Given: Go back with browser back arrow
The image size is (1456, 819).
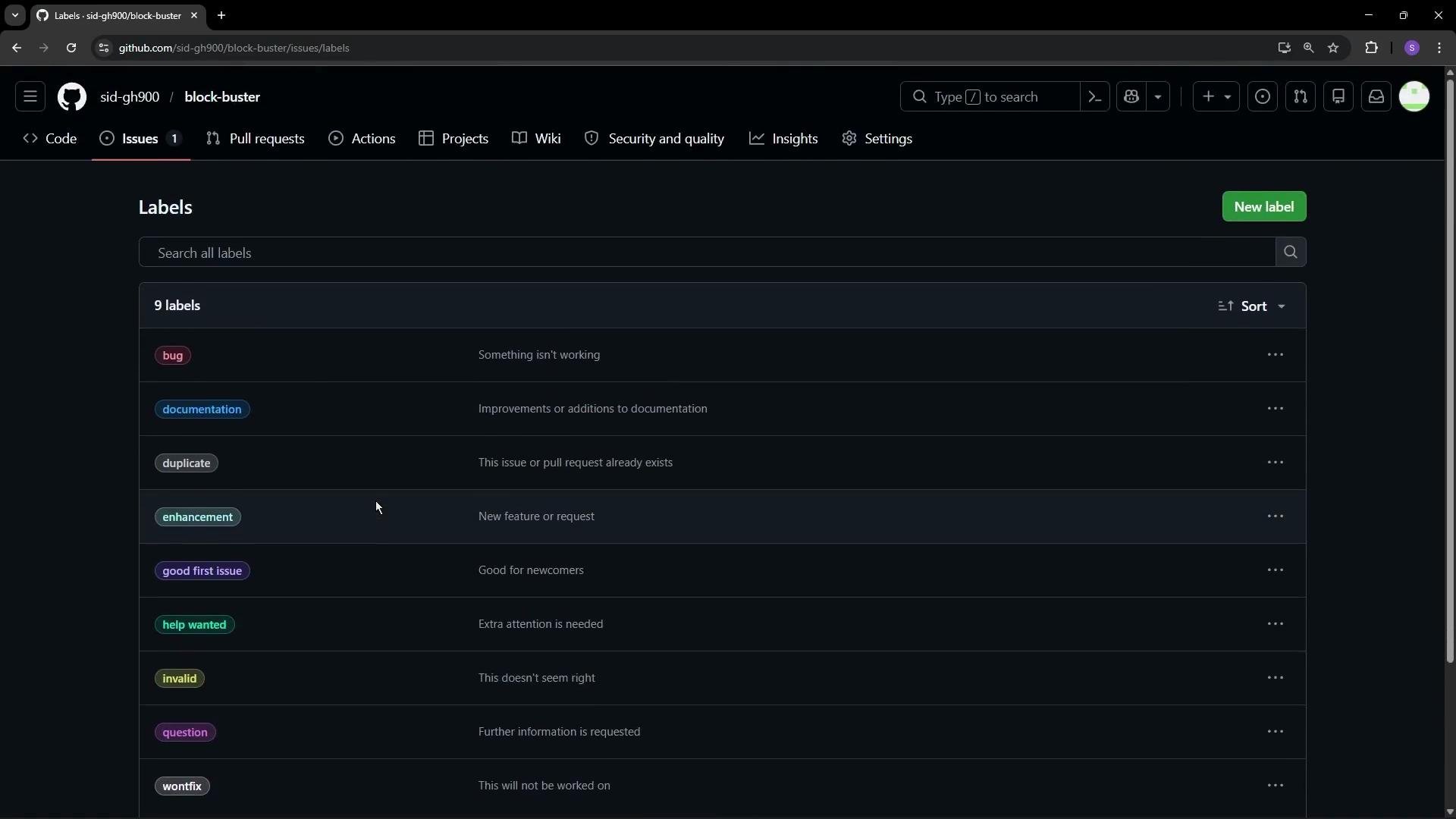Looking at the screenshot, I should coord(17,48).
